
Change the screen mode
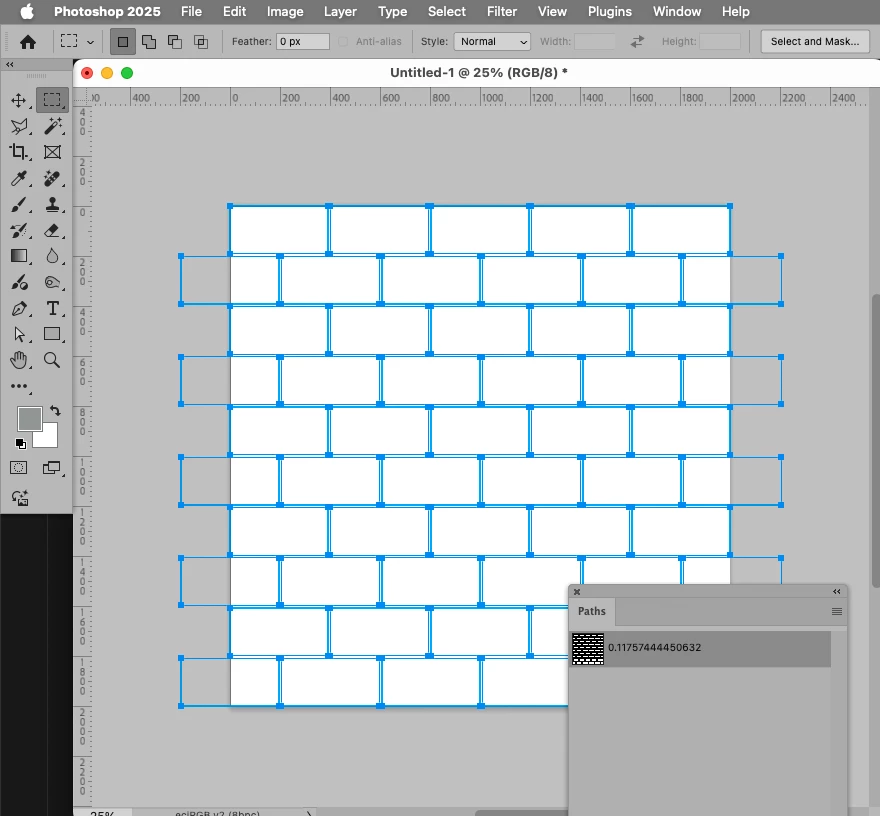click(52, 468)
